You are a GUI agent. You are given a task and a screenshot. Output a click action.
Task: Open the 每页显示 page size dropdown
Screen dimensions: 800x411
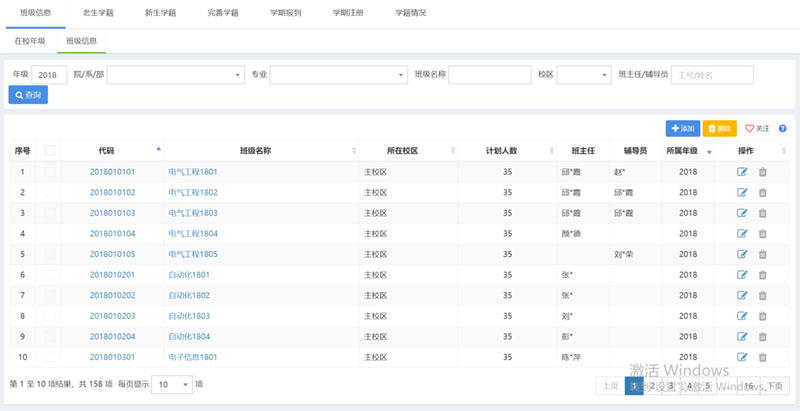(172, 384)
